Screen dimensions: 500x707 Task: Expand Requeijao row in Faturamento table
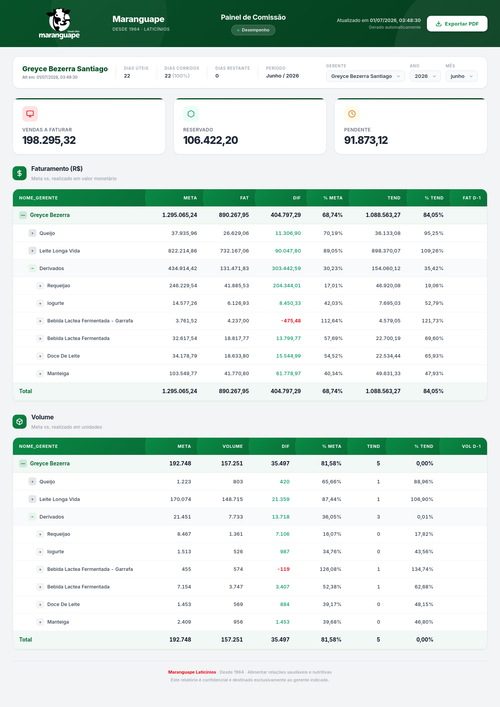pos(40,286)
